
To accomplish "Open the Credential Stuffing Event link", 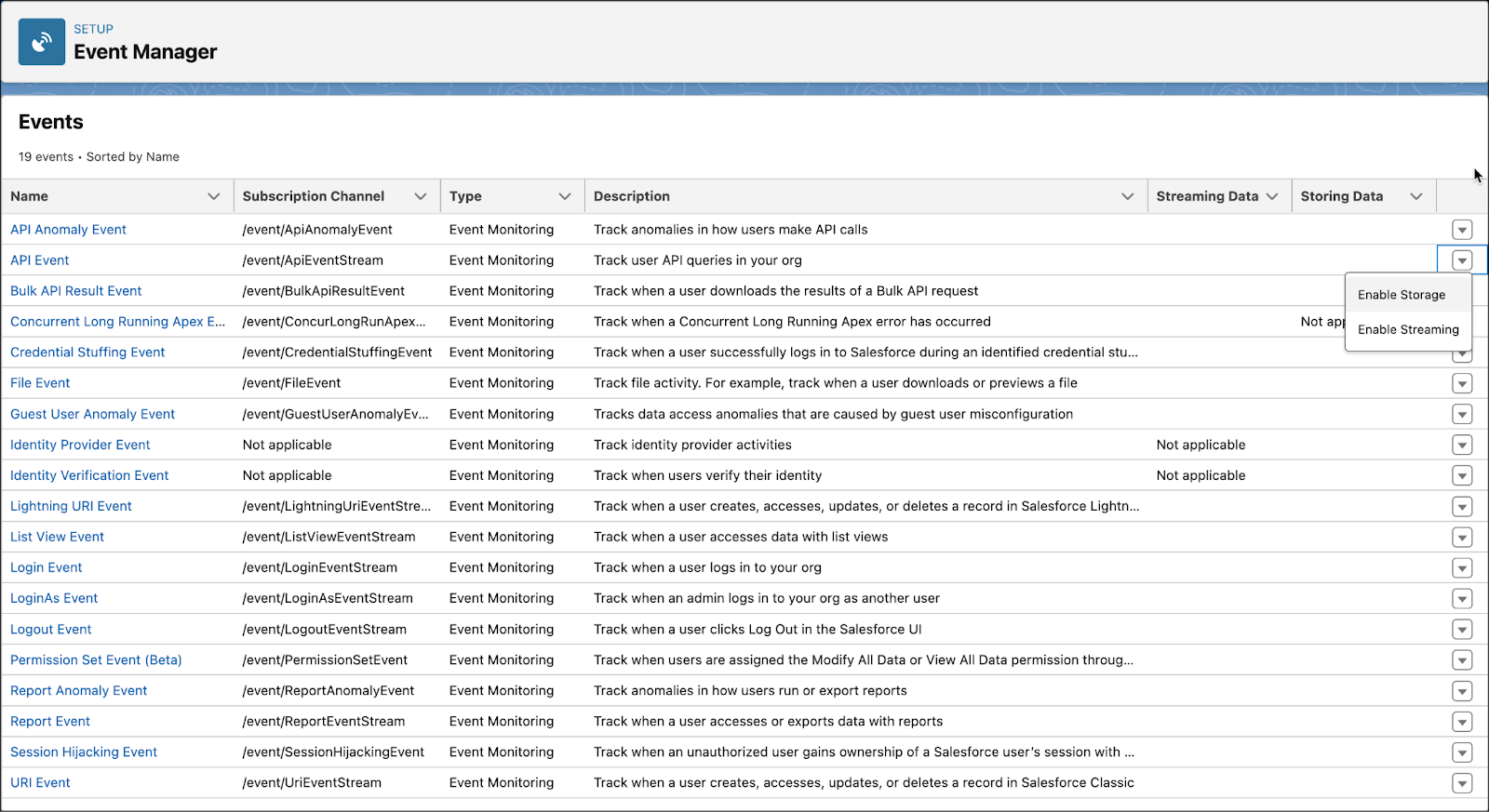I will [87, 353].
